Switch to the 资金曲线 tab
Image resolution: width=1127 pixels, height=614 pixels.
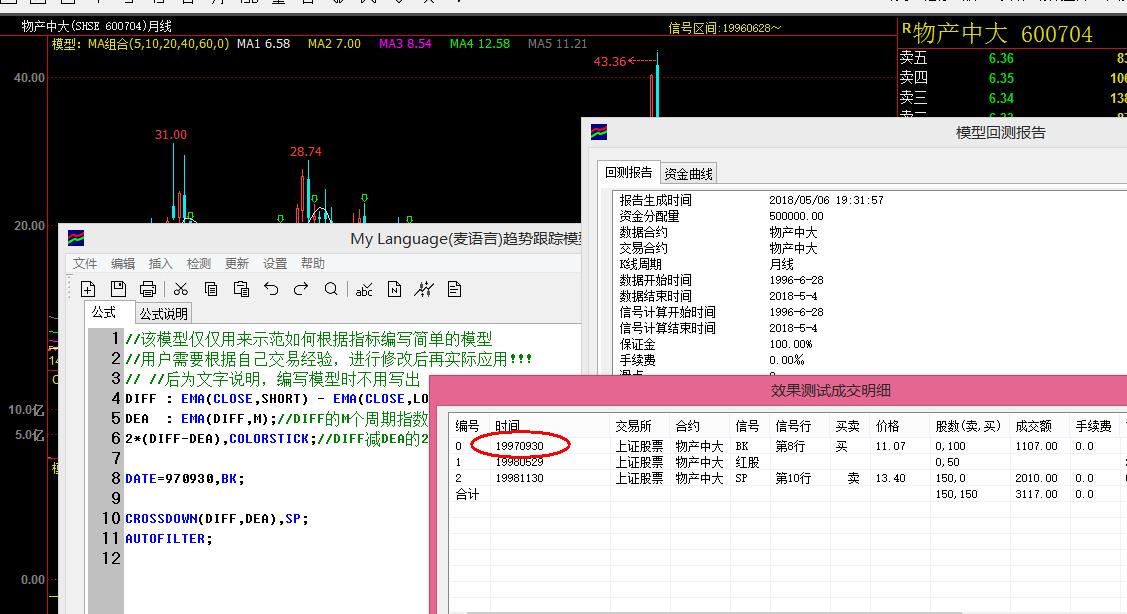tap(689, 173)
